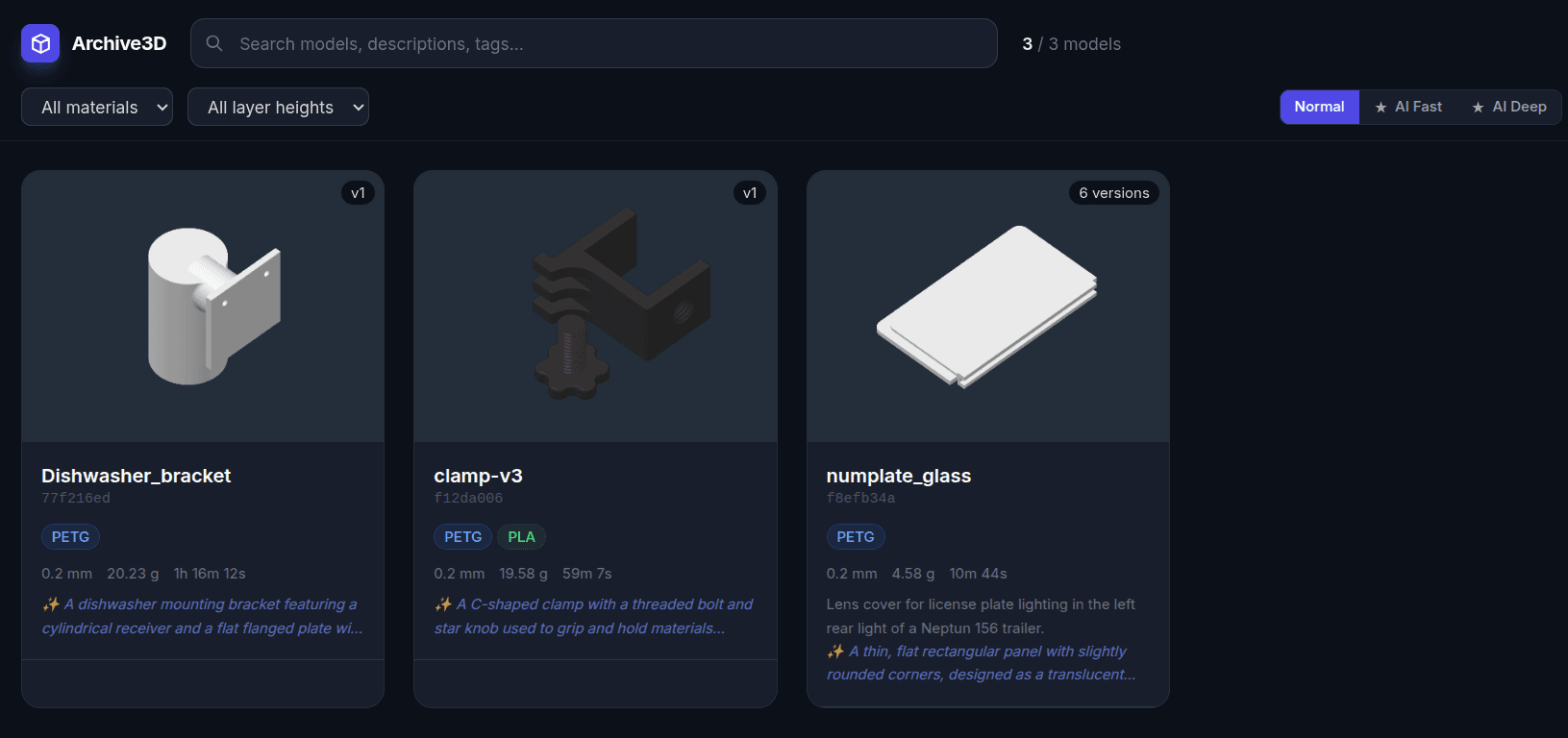Click hash 77f216ed under Dishwasher_bracket
Screen dimensions: 1568x738
pyautogui.click(x=76, y=498)
